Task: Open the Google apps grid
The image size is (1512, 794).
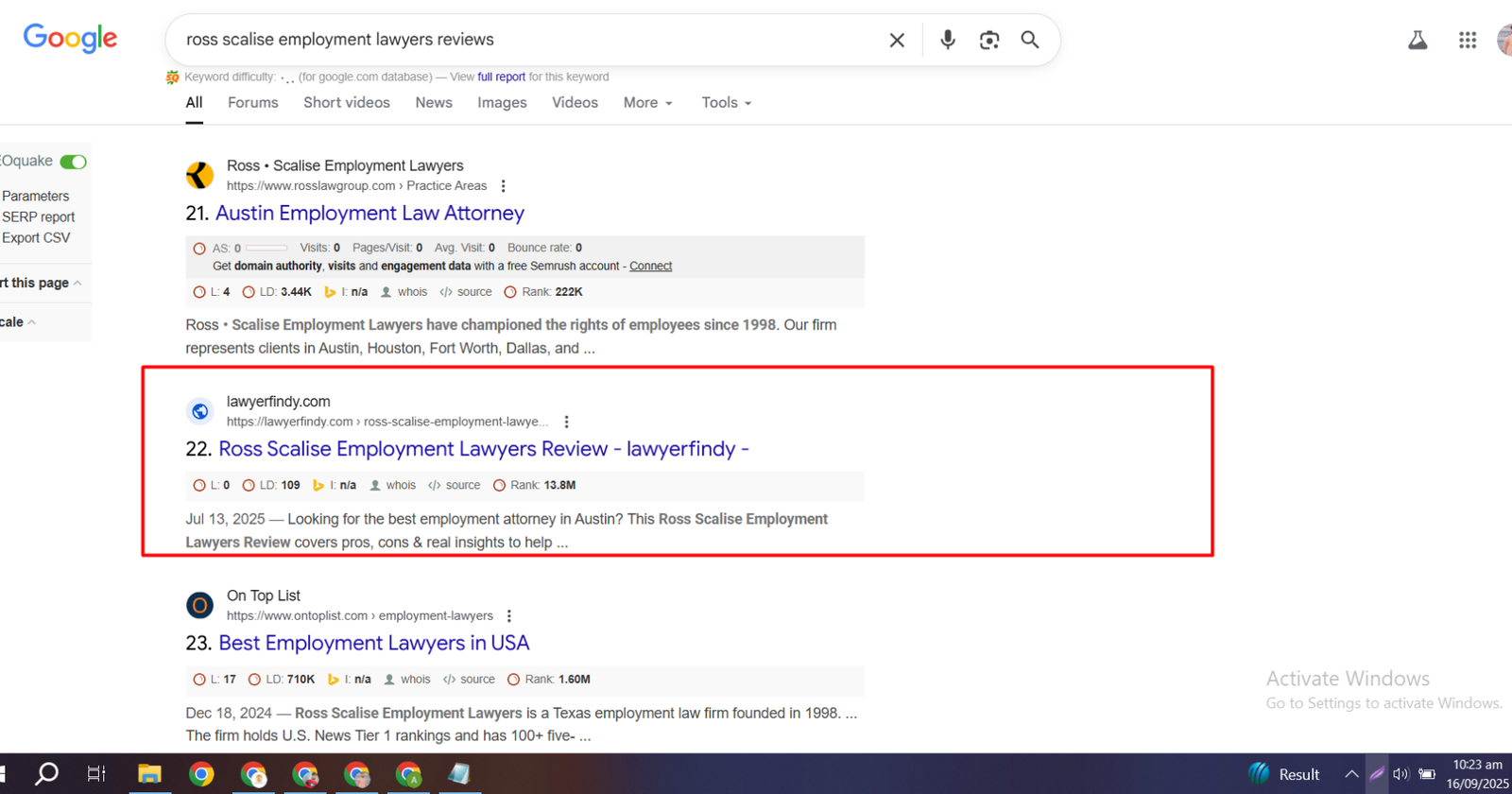Action: click(x=1467, y=40)
